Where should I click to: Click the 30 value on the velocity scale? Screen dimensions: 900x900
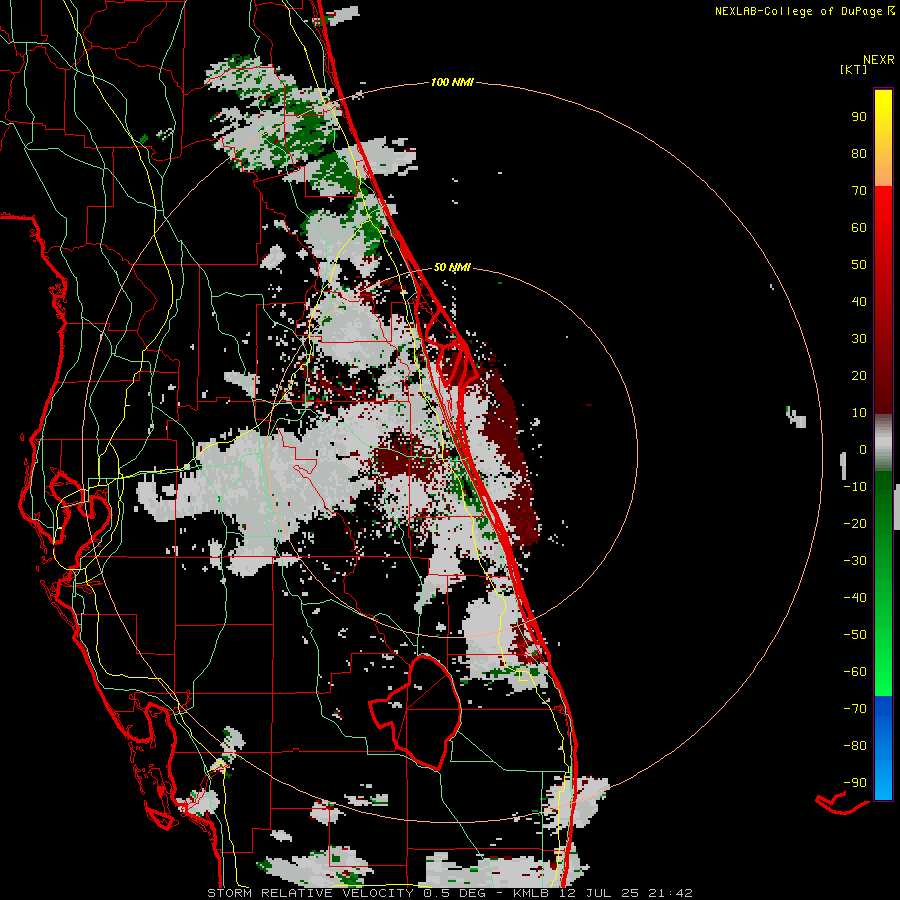tap(859, 339)
